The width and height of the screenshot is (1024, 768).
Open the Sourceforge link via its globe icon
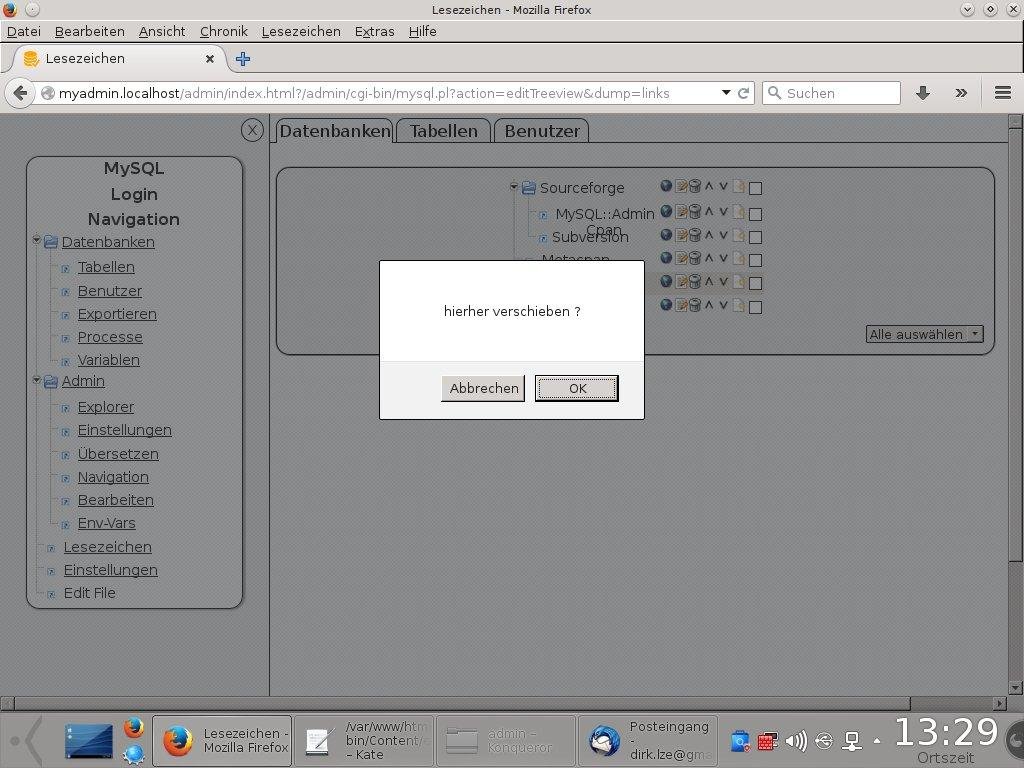coord(666,187)
